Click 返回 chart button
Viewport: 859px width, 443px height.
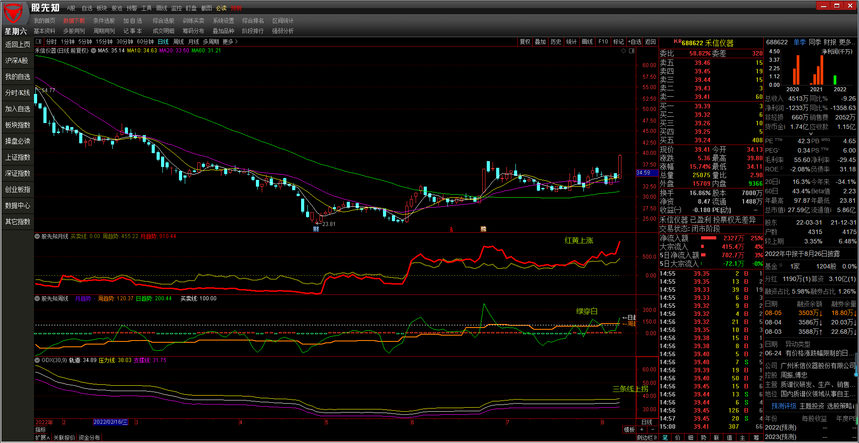pos(650,42)
